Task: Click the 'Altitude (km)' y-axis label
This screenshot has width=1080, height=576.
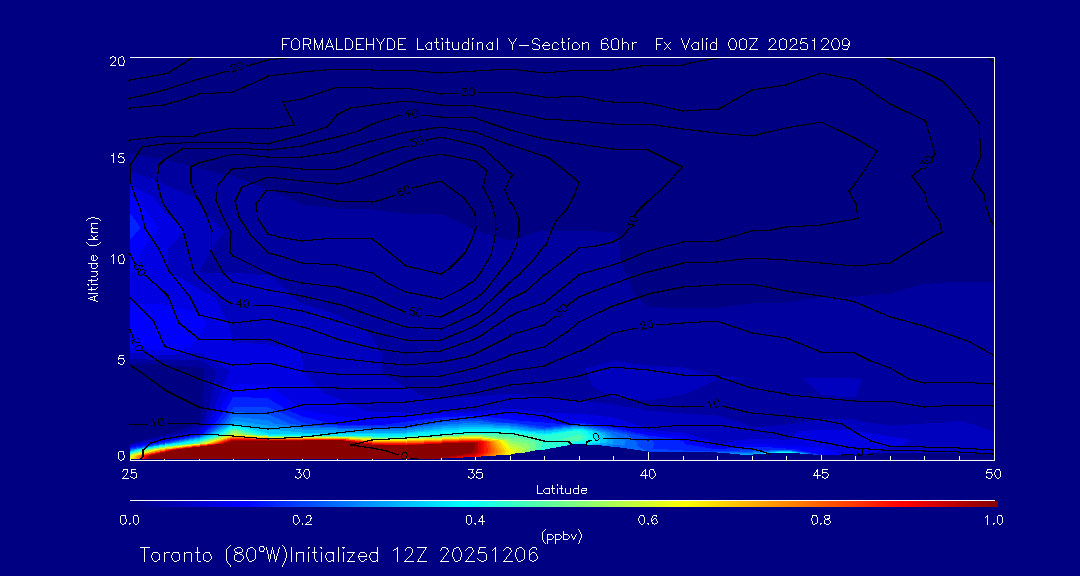Action: click(x=93, y=258)
